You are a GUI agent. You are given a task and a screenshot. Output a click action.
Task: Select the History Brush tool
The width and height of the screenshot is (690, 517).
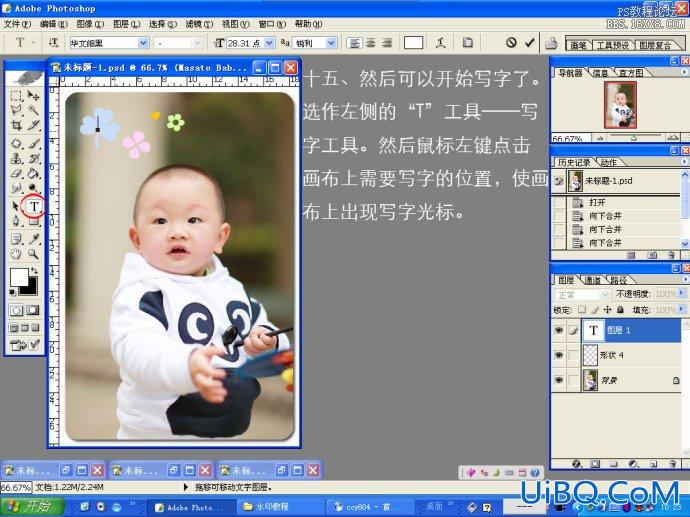[x=33, y=158]
